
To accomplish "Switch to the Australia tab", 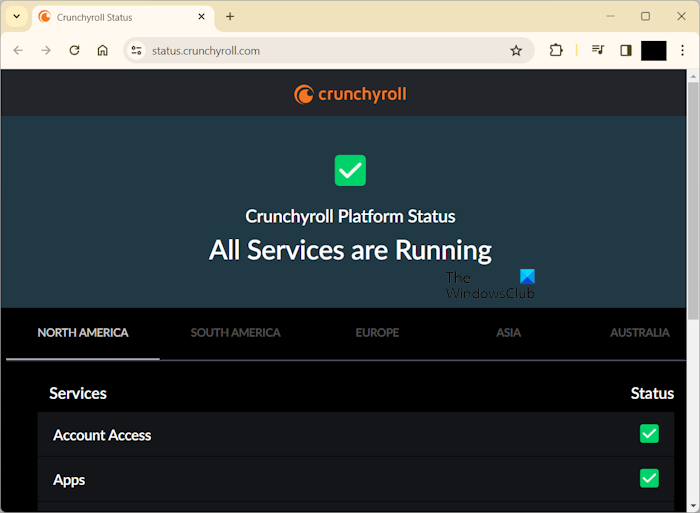I will point(640,333).
